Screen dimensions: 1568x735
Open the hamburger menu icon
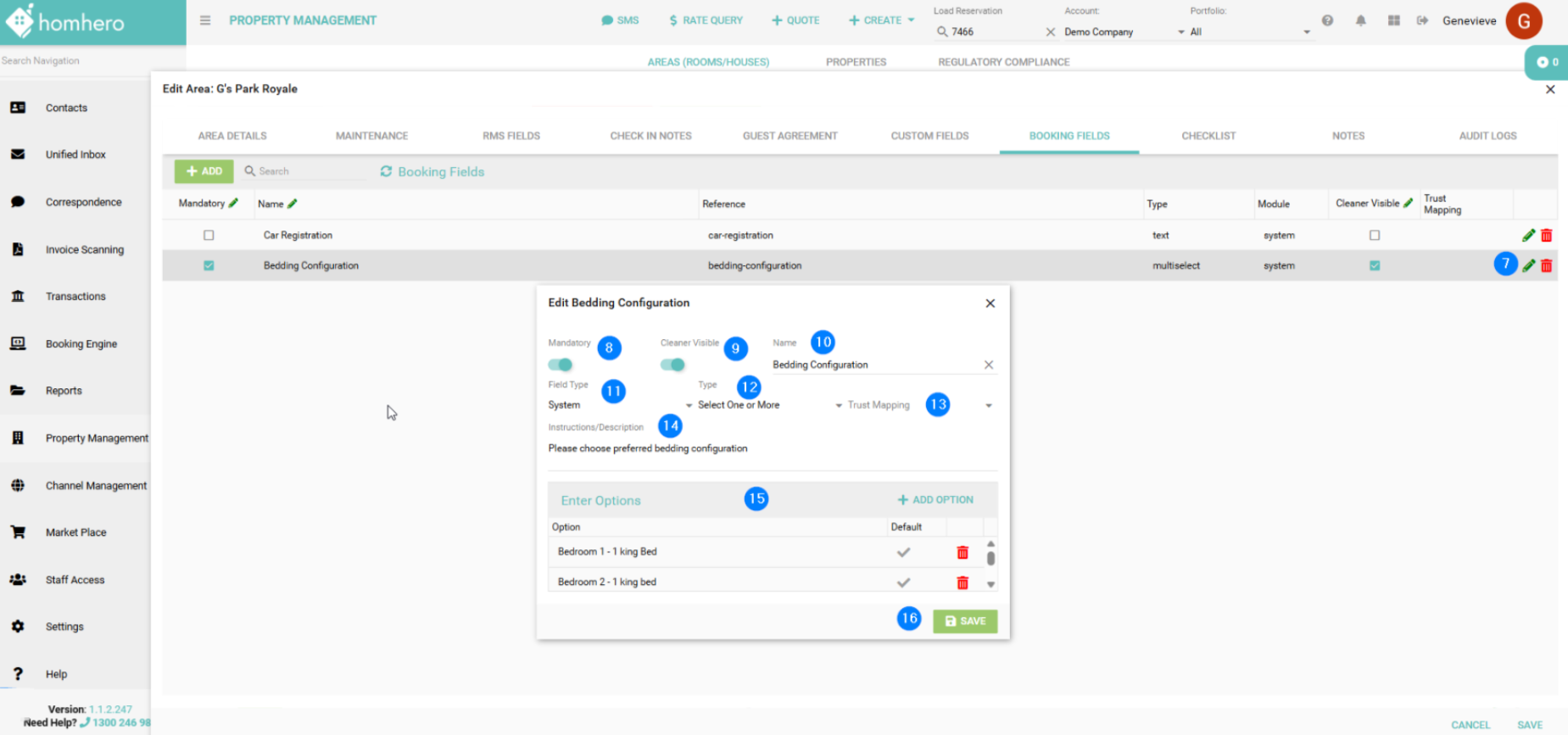pyautogui.click(x=205, y=20)
